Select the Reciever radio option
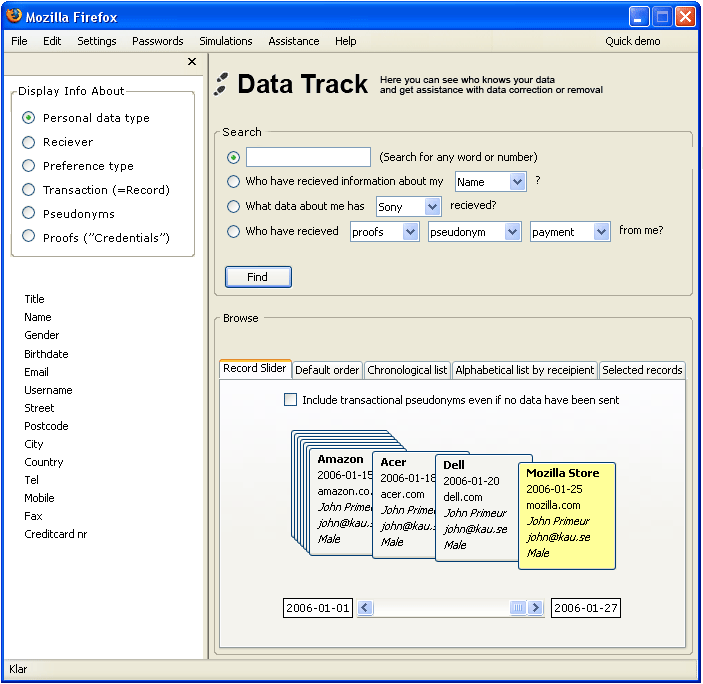This screenshot has height=684, width=703. [x=29, y=142]
